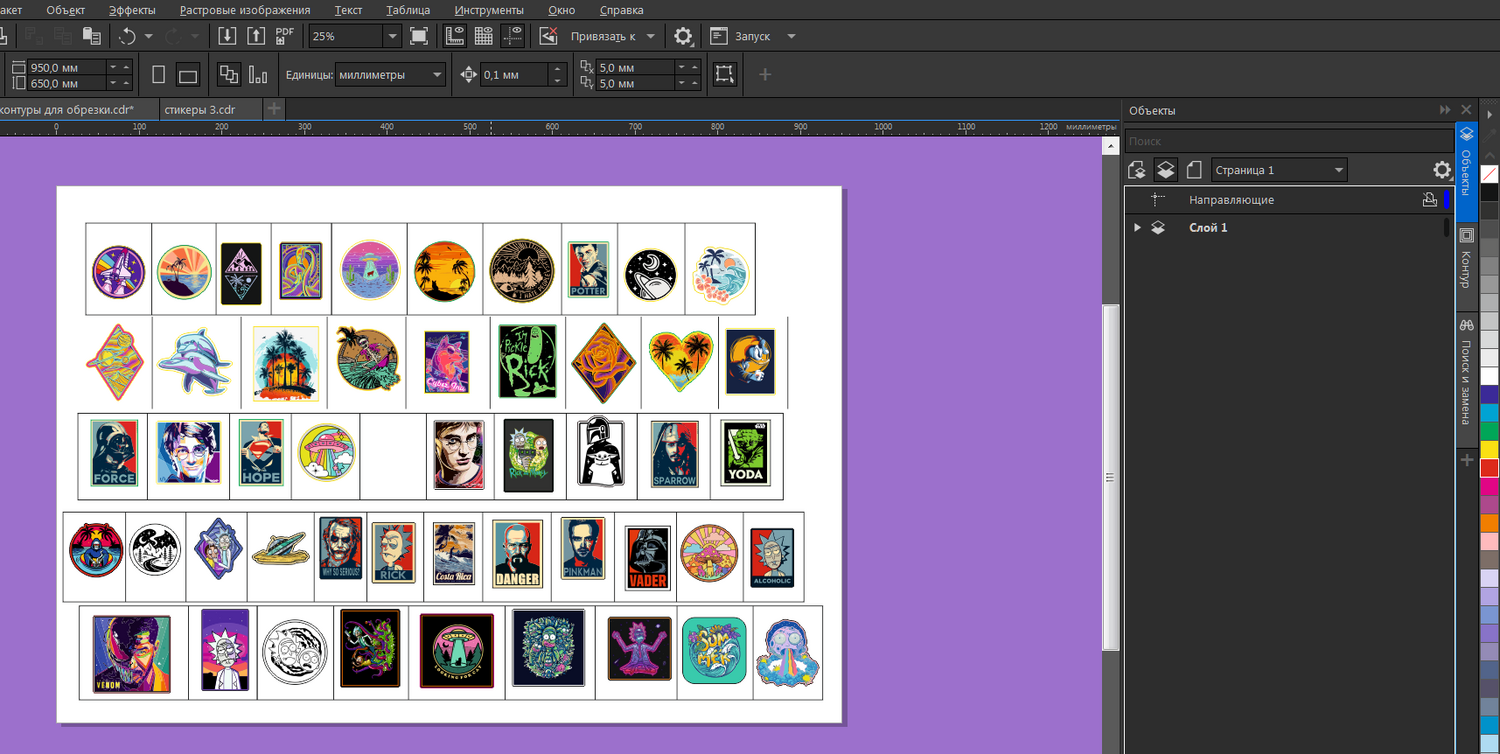Open the Окно menu
This screenshot has height=754, width=1500.
562,10
